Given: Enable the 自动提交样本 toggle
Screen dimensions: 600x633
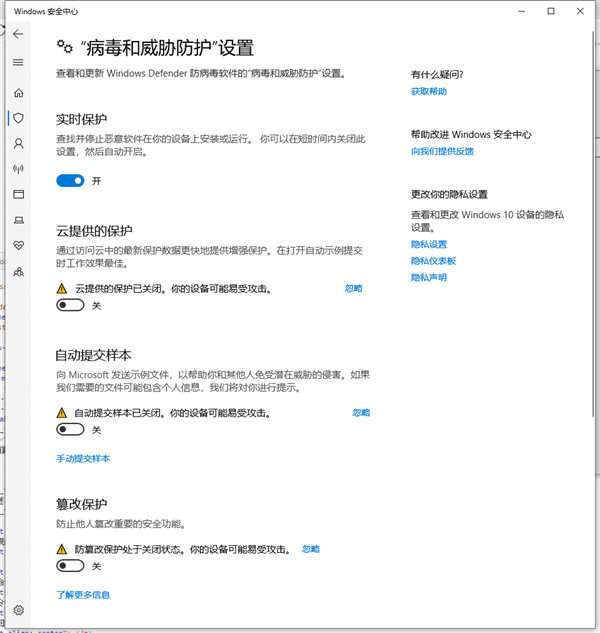Looking at the screenshot, I should (70, 429).
